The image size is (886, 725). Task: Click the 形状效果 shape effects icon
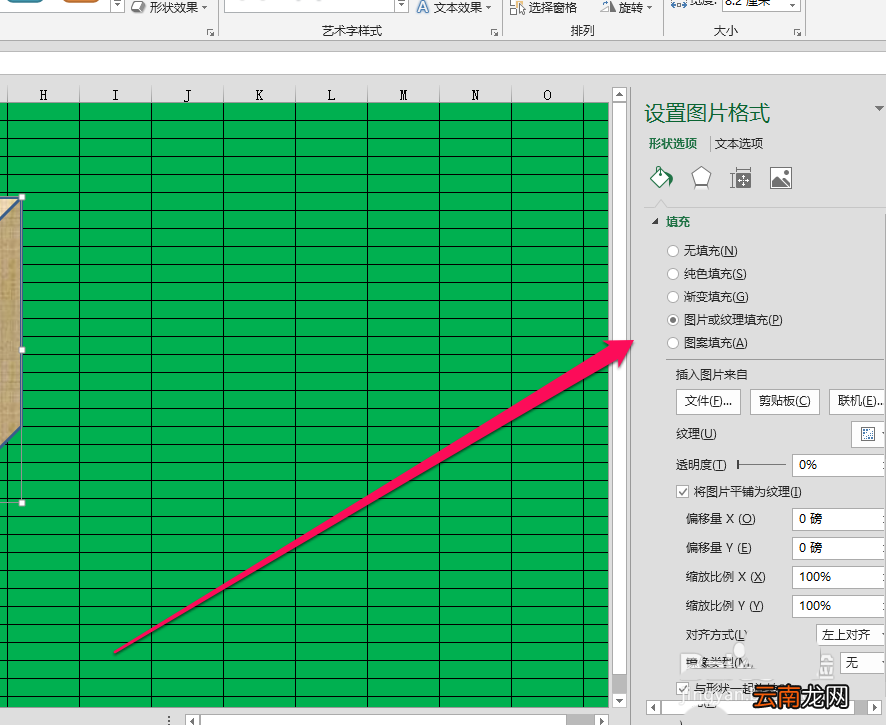138,7
